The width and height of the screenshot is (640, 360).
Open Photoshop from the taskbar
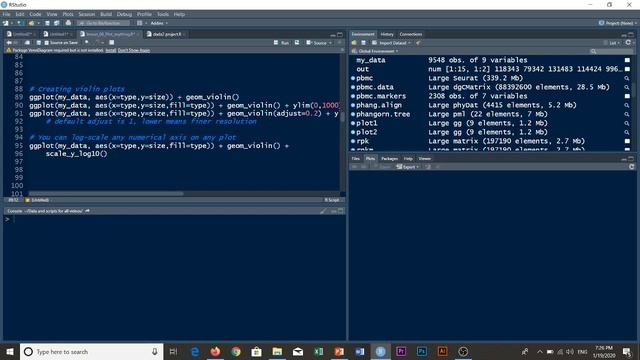coord(422,351)
